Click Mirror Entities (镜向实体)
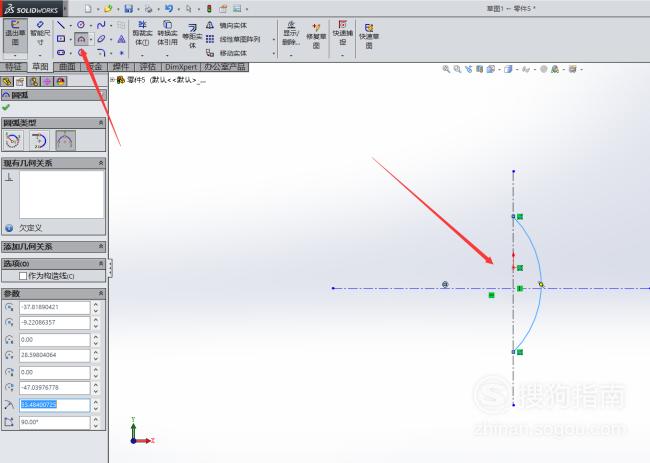Viewport: 650px width, 463px height. (227, 25)
